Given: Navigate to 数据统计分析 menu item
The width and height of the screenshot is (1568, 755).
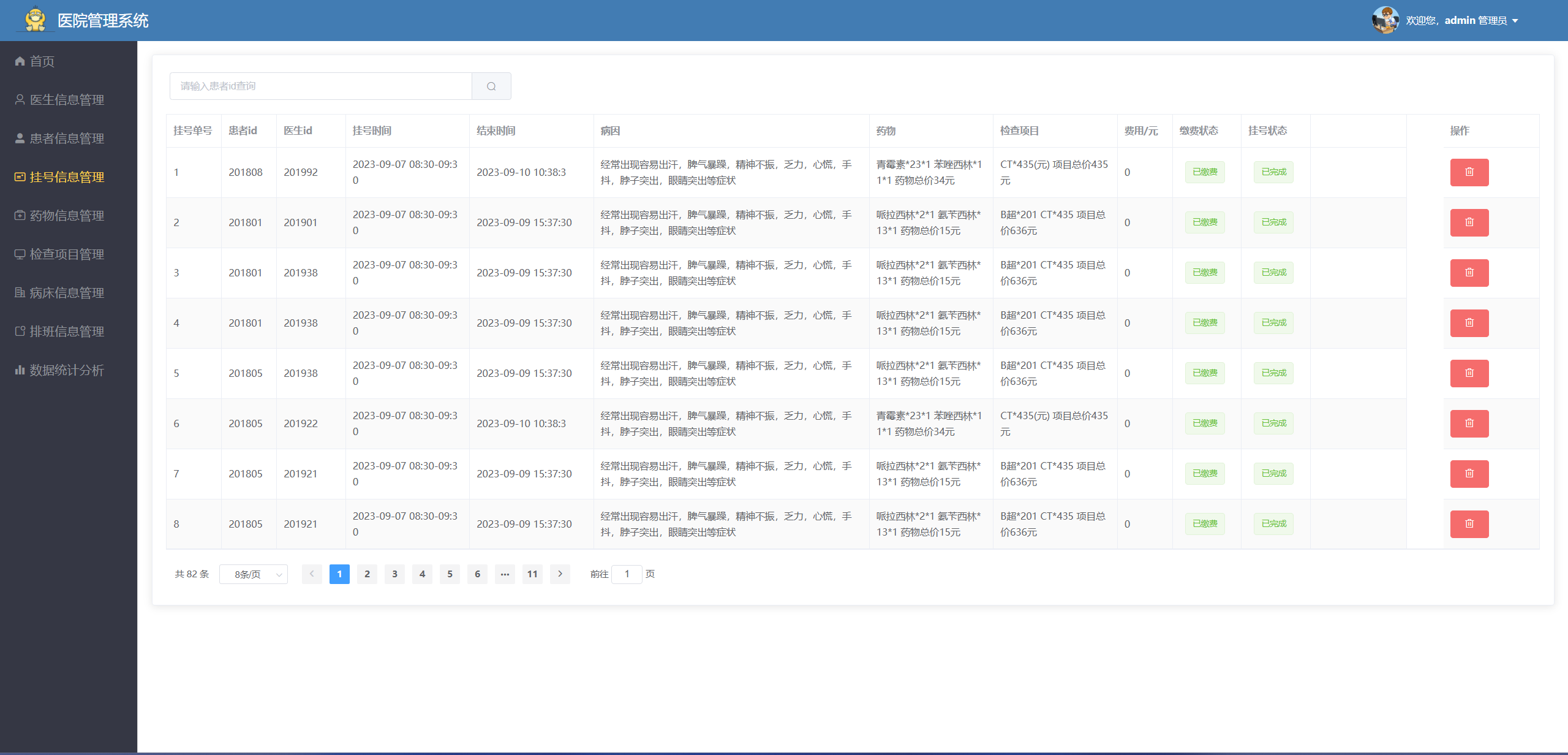Looking at the screenshot, I should [67, 370].
